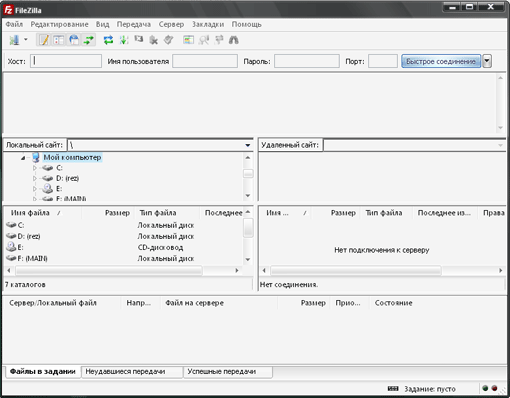Screen dimensions: 510x398
Task: Click the Быстрое соединение button
Action: [x=441, y=61]
